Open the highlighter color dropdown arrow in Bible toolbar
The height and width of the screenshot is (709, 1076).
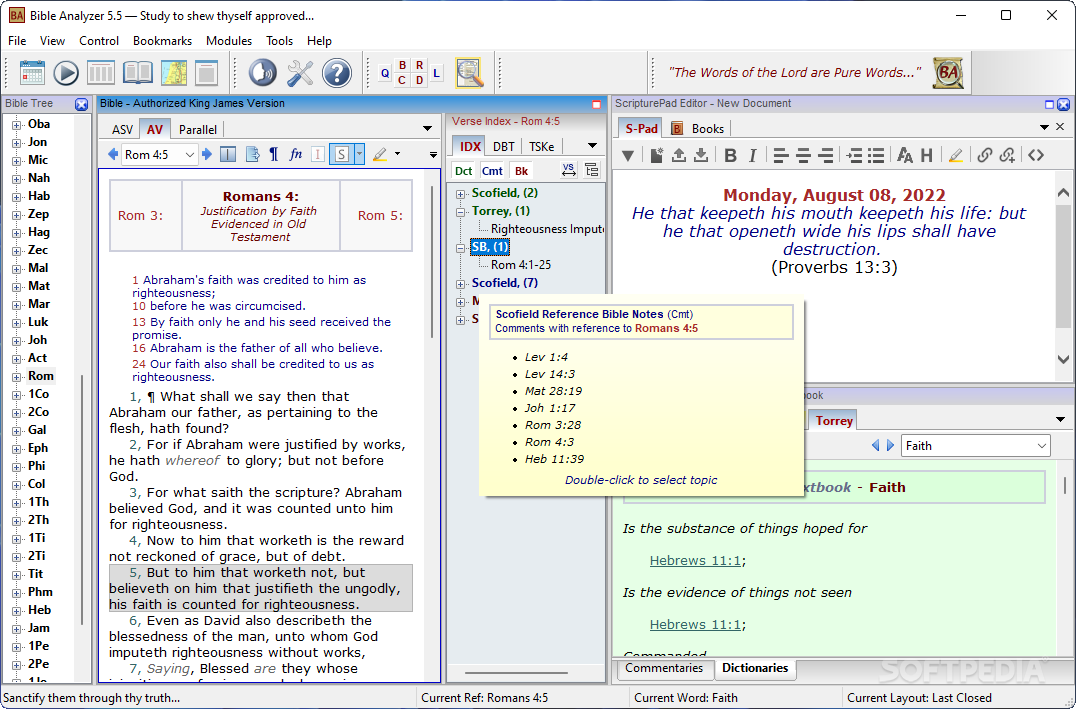click(x=397, y=154)
